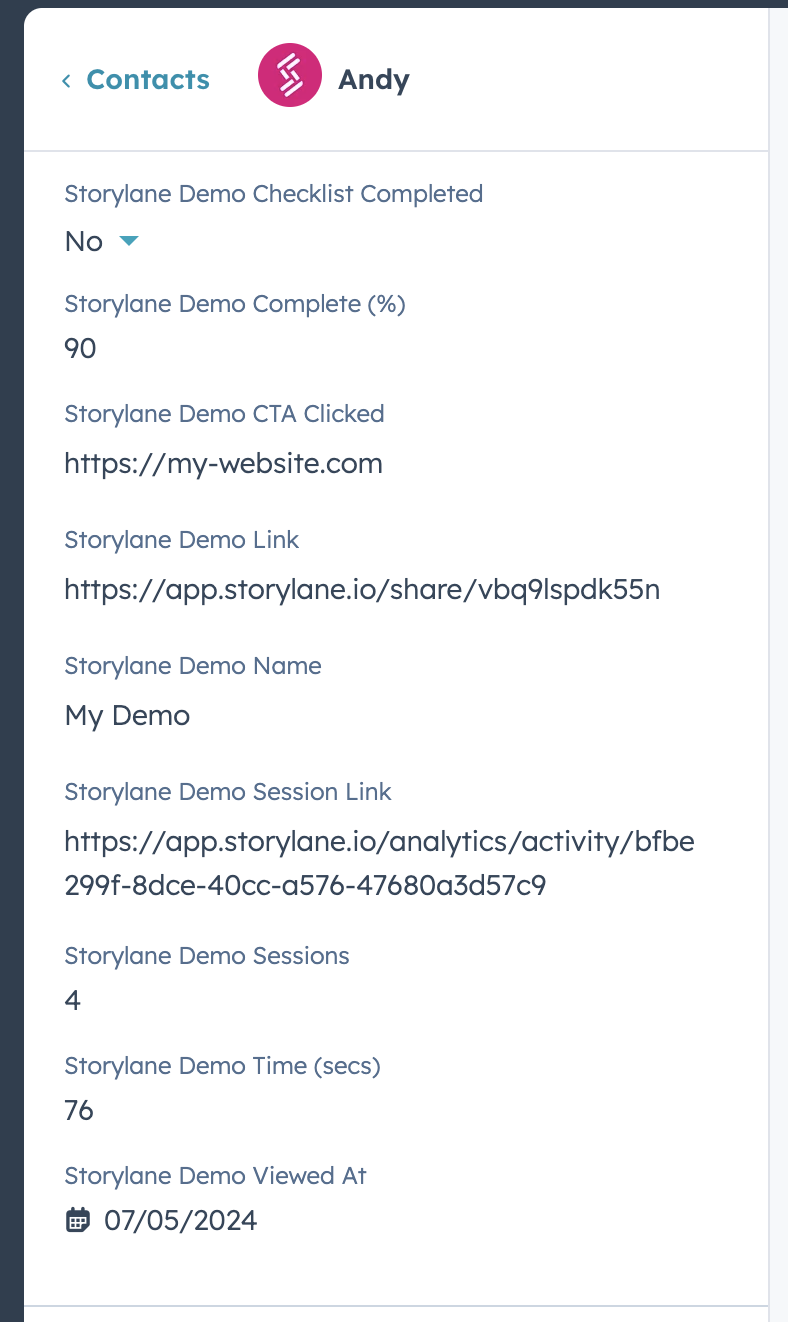Click the my-website.com CTA Clicked value
The height and width of the screenshot is (1322, 788).
(223, 464)
